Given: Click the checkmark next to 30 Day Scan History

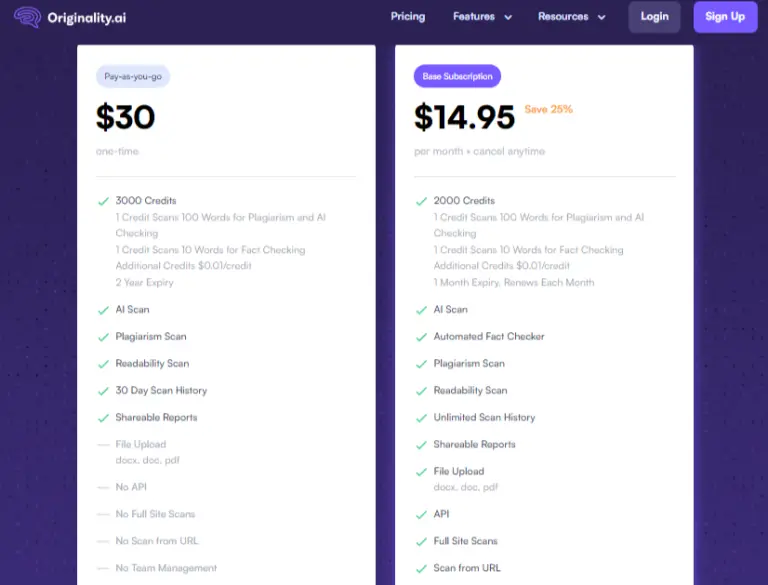Looking at the screenshot, I should [103, 391].
